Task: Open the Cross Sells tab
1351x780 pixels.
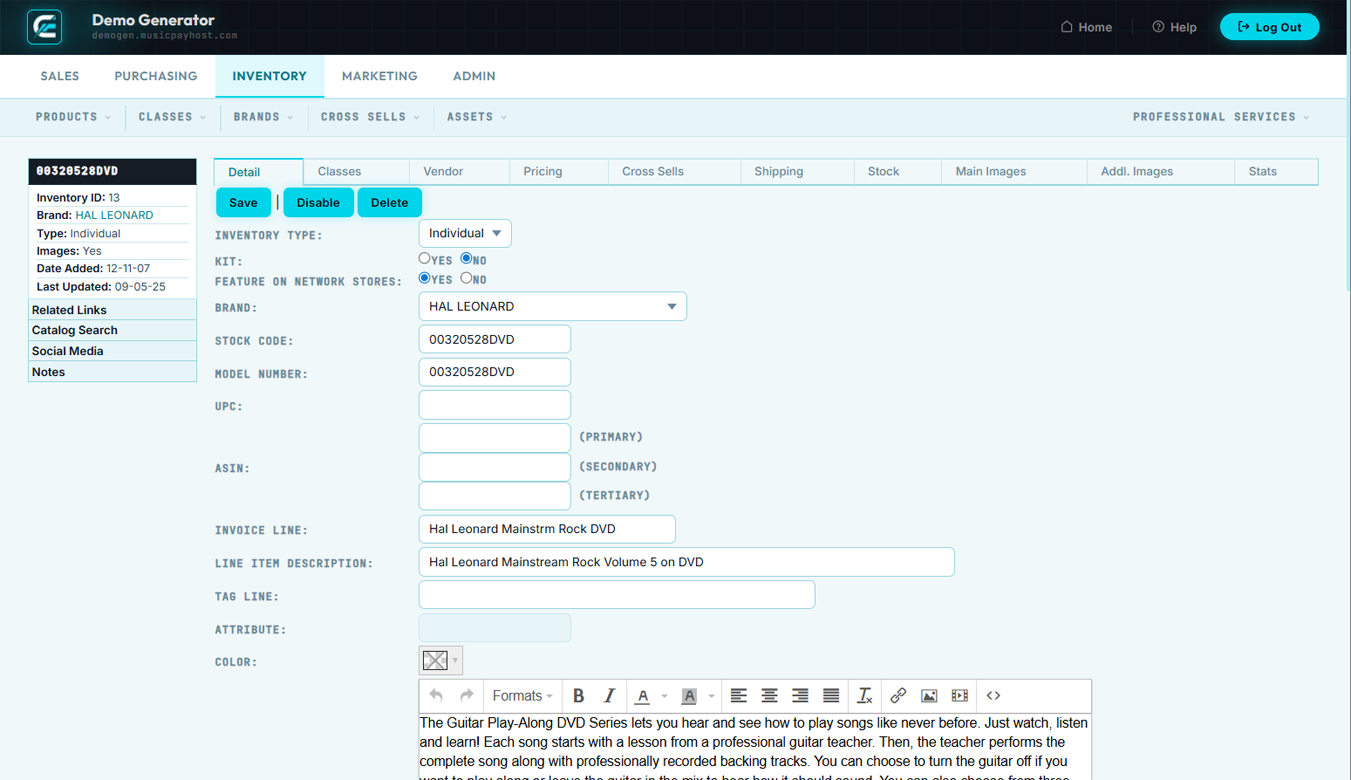Action: pos(674,172)
